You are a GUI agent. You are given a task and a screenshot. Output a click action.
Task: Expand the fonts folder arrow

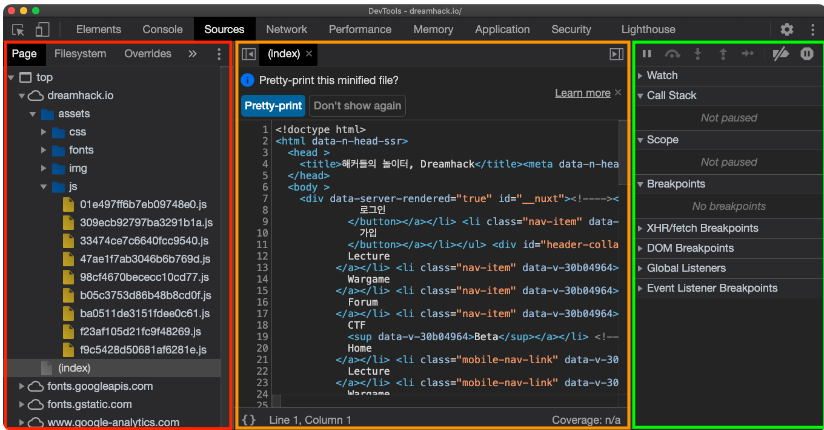tap(44, 150)
